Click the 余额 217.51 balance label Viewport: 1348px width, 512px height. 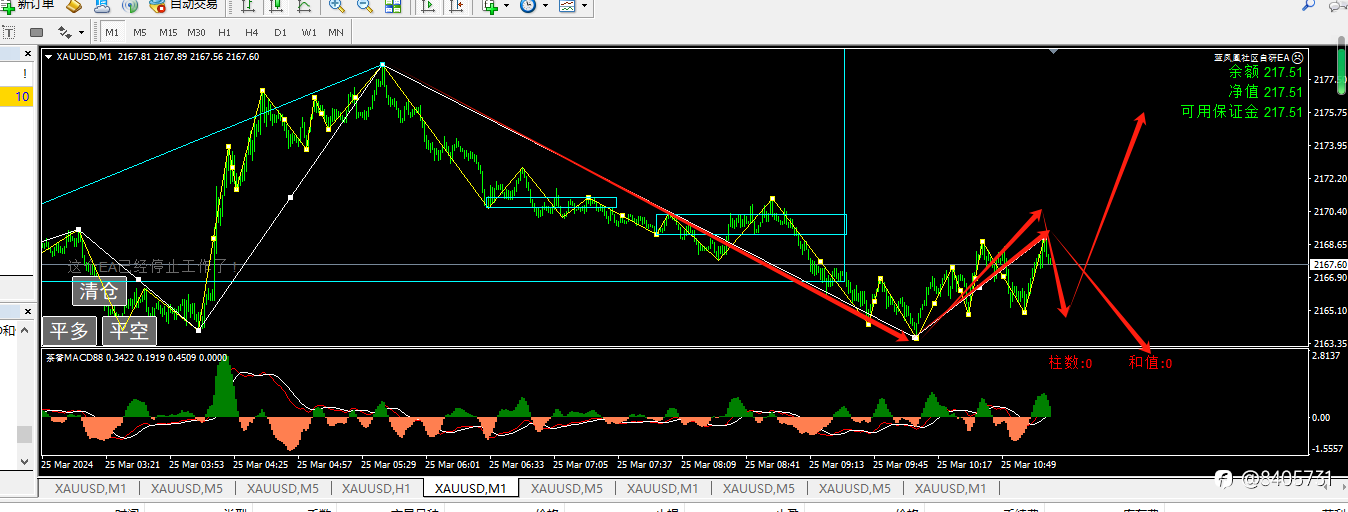point(1266,72)
